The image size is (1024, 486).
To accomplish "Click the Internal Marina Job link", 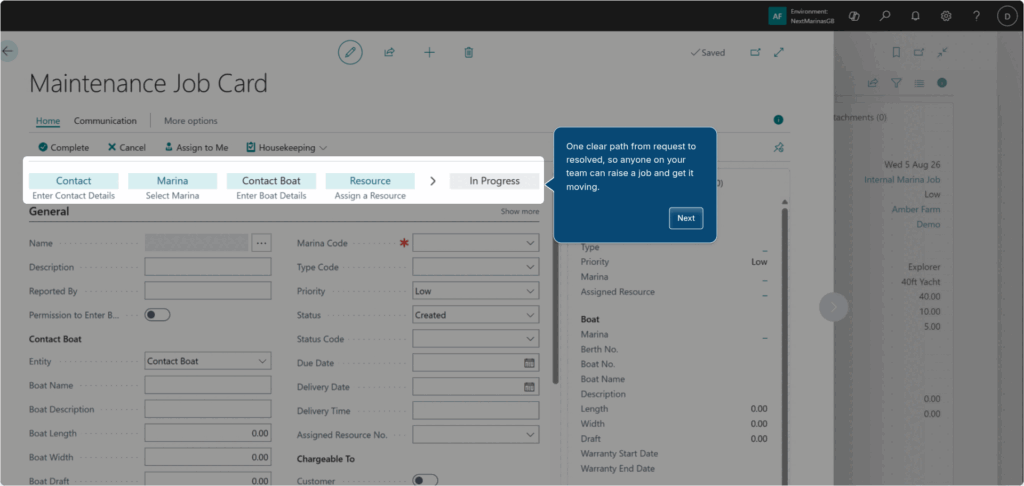I will pos(902,180).
